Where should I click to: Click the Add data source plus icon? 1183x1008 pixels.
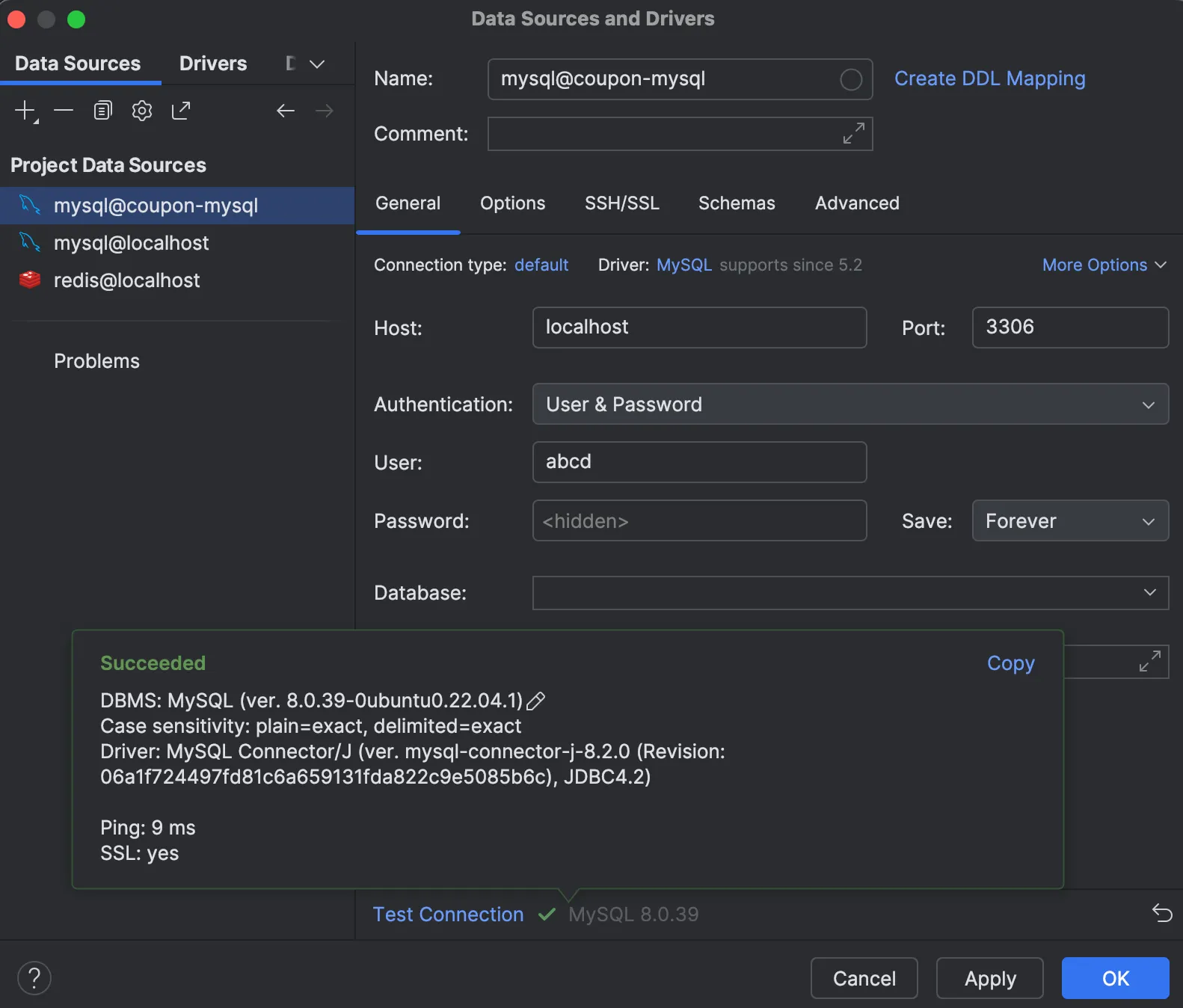(x=25, y=111)
